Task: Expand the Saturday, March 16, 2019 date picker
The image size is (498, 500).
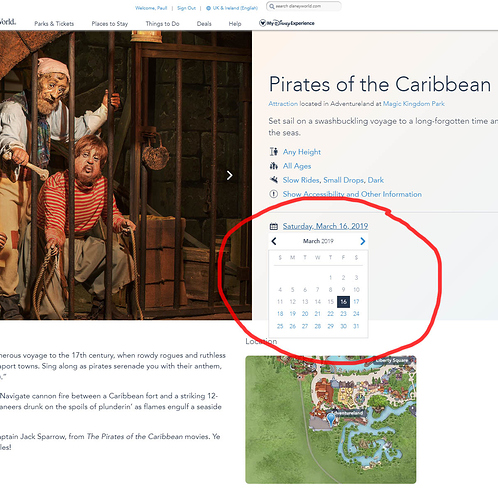Action: click(x=325, y=226)
